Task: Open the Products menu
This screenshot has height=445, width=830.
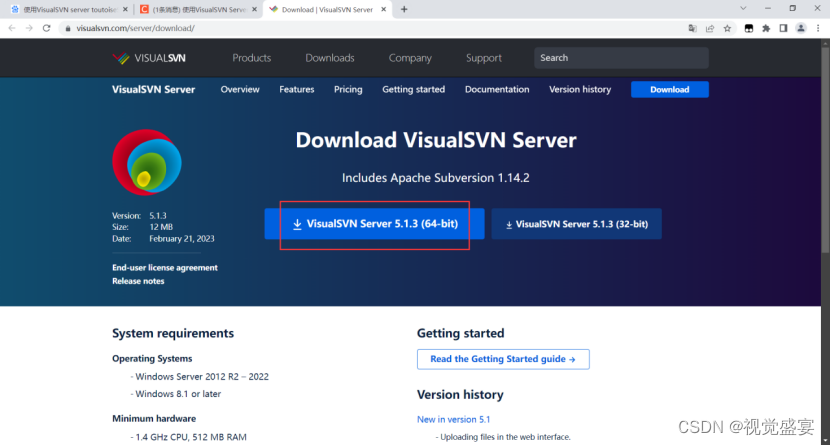Action: [x=251, y=58]
